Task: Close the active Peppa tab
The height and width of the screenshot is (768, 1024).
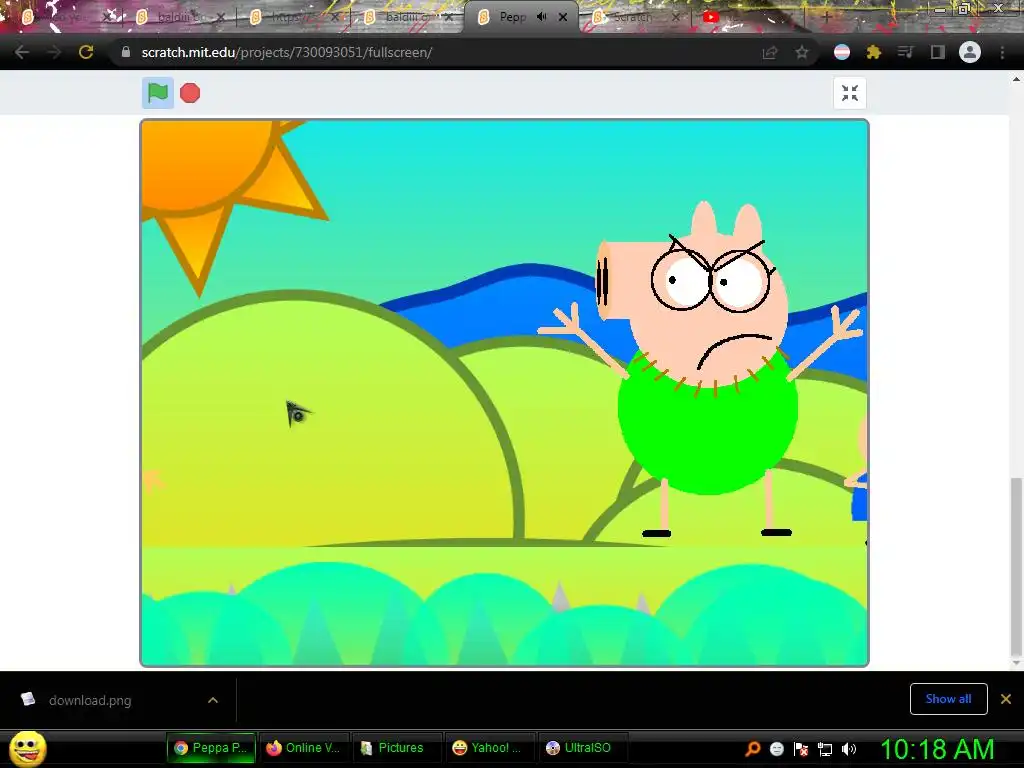Action: [x=563, y=17]
